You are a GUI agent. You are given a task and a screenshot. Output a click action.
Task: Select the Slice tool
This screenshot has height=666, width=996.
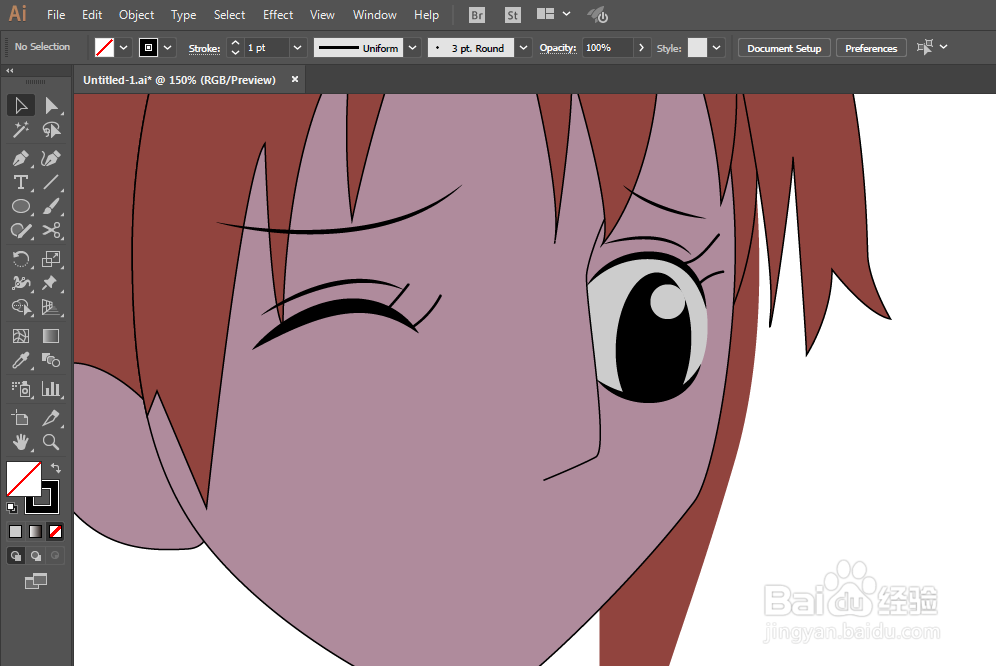click(51, 418)
